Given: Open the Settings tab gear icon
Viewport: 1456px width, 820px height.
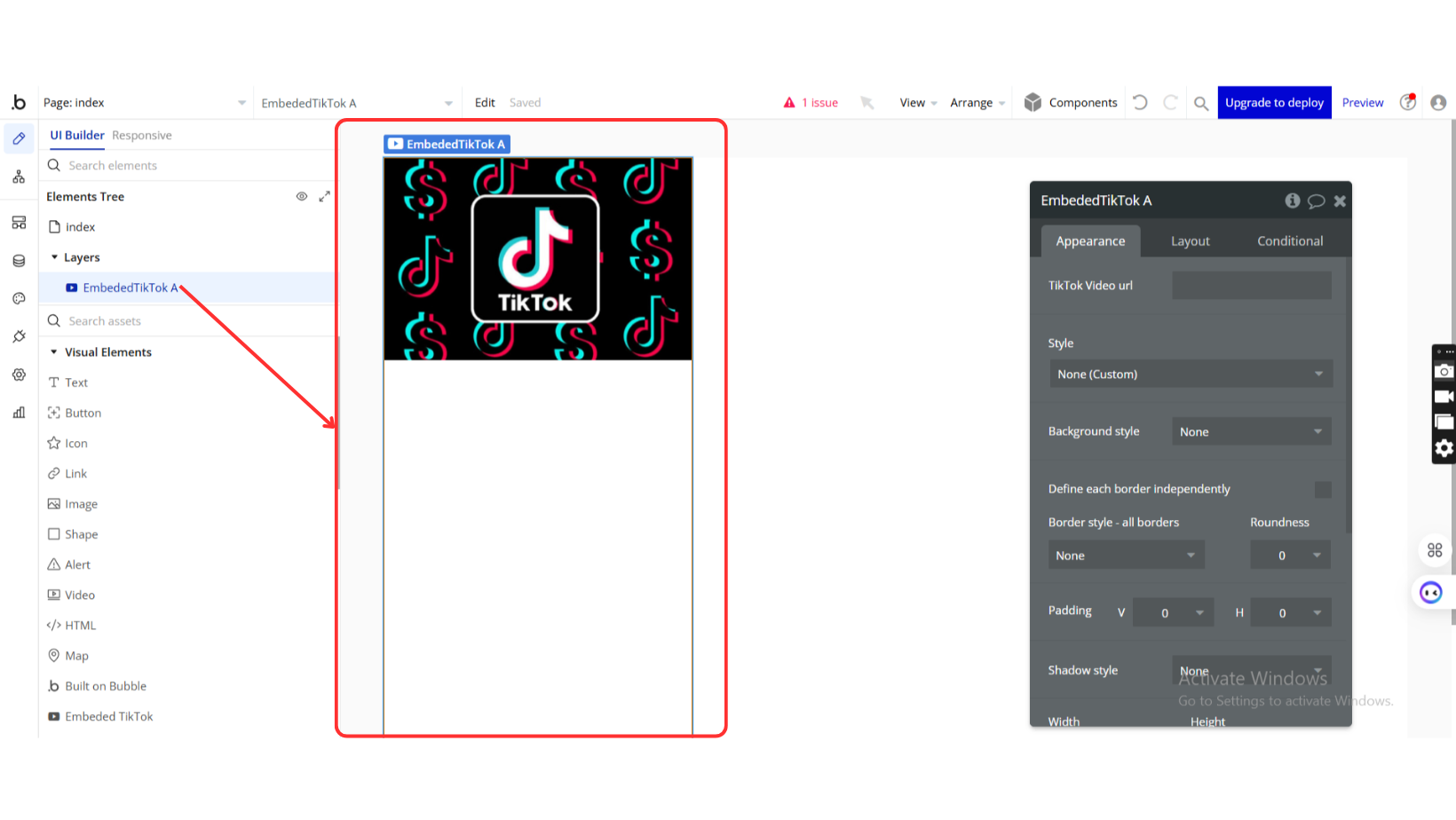Looking at the screenshot, I should pyautogui.click(x=19, y=375).
